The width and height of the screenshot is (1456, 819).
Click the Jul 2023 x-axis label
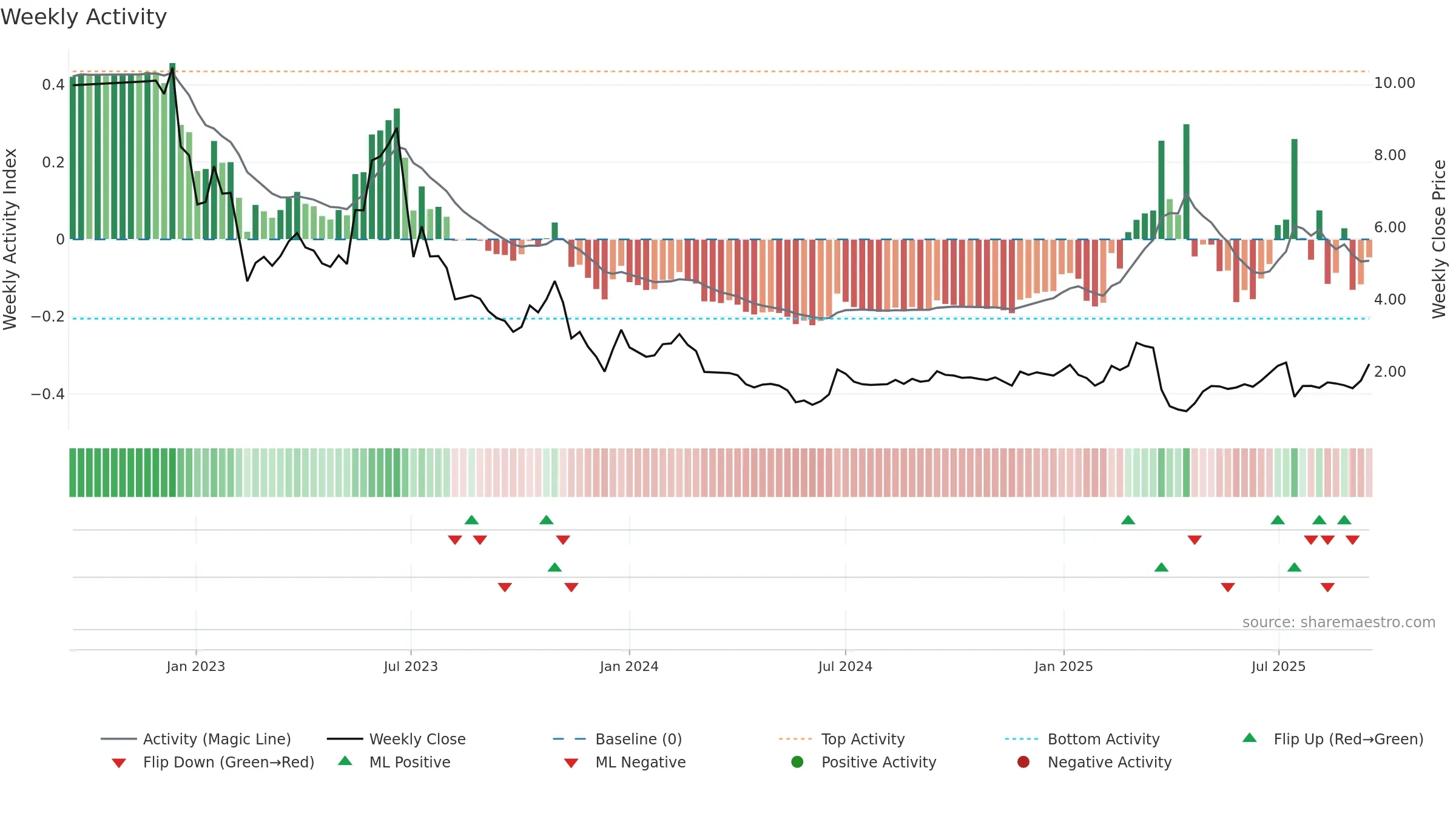pos(411,666)
